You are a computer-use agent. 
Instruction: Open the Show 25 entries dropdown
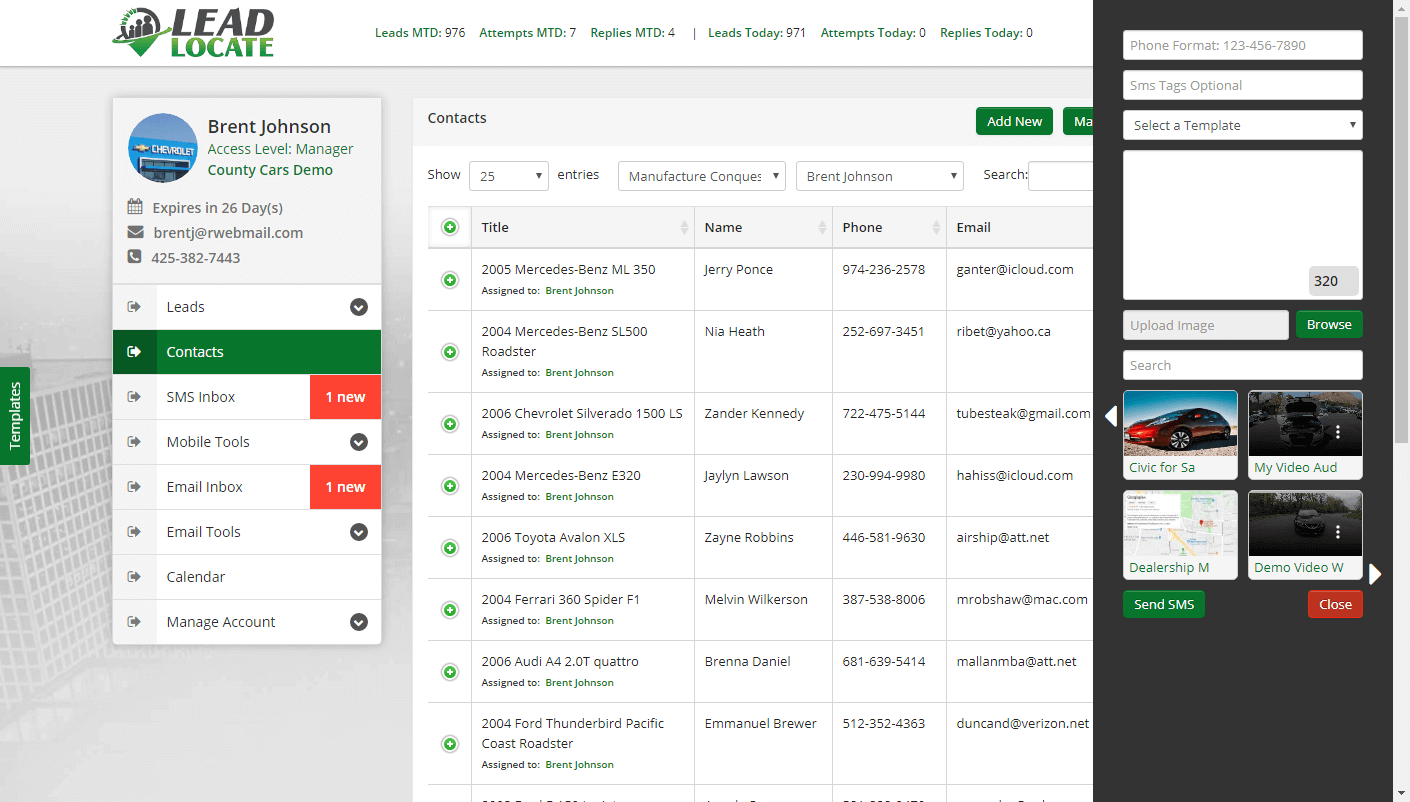(x=509, y=176)
